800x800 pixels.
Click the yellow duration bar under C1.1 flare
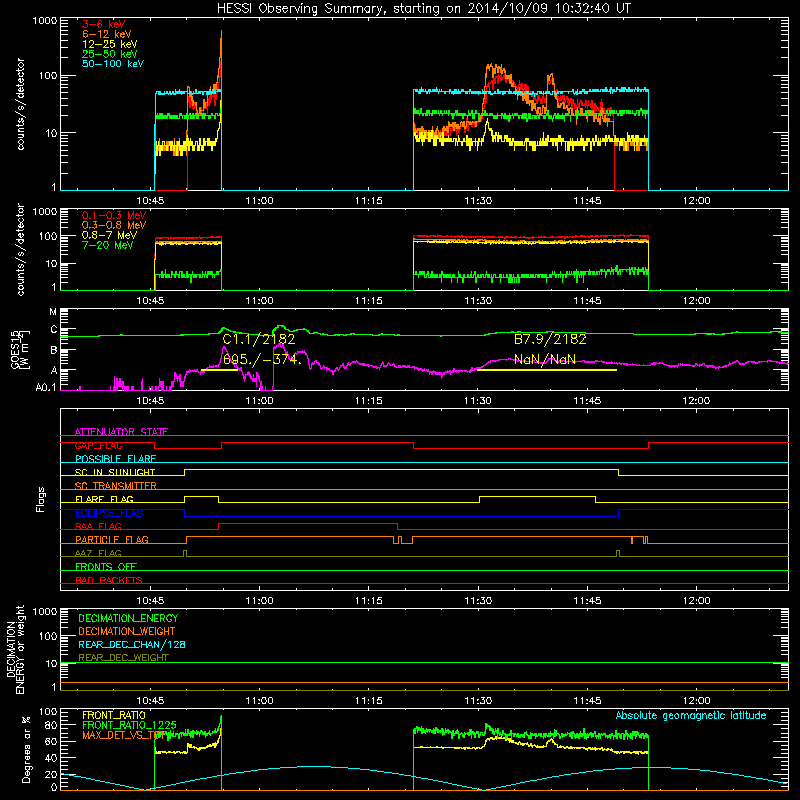(x=220, y=370)
